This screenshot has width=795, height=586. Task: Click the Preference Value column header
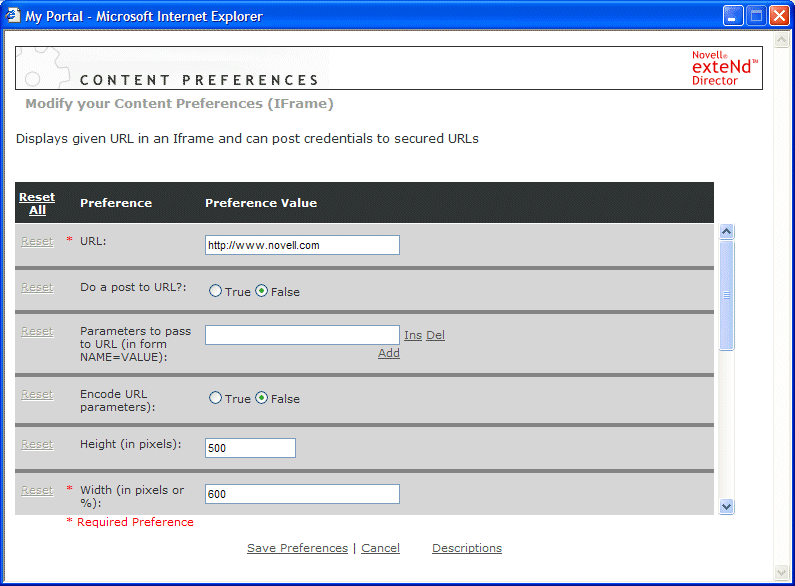(261, 203)
